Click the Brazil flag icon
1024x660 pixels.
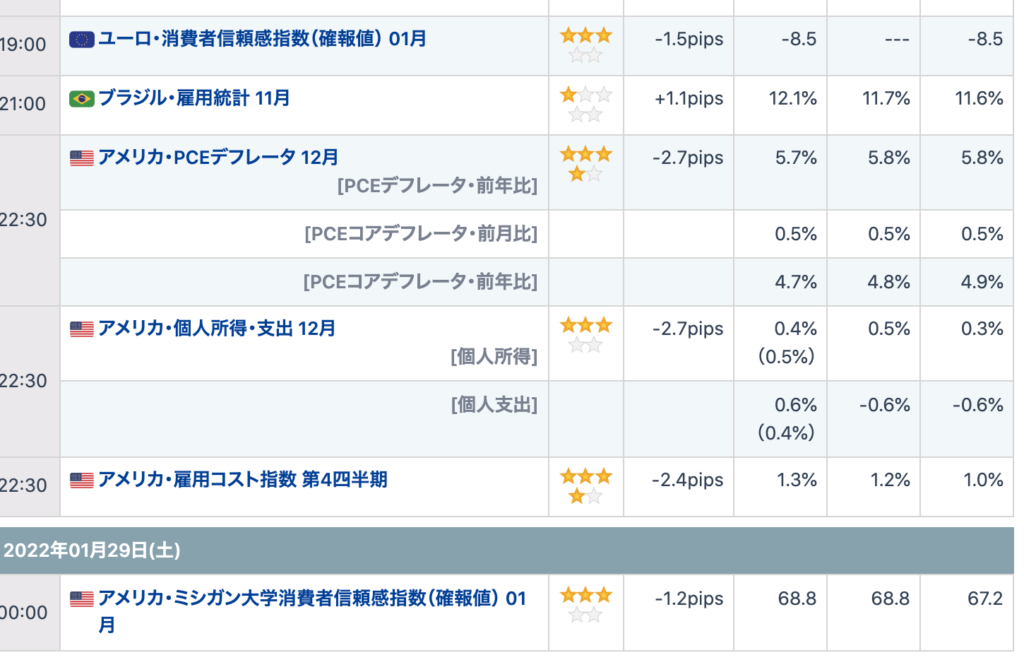[81, 98]
